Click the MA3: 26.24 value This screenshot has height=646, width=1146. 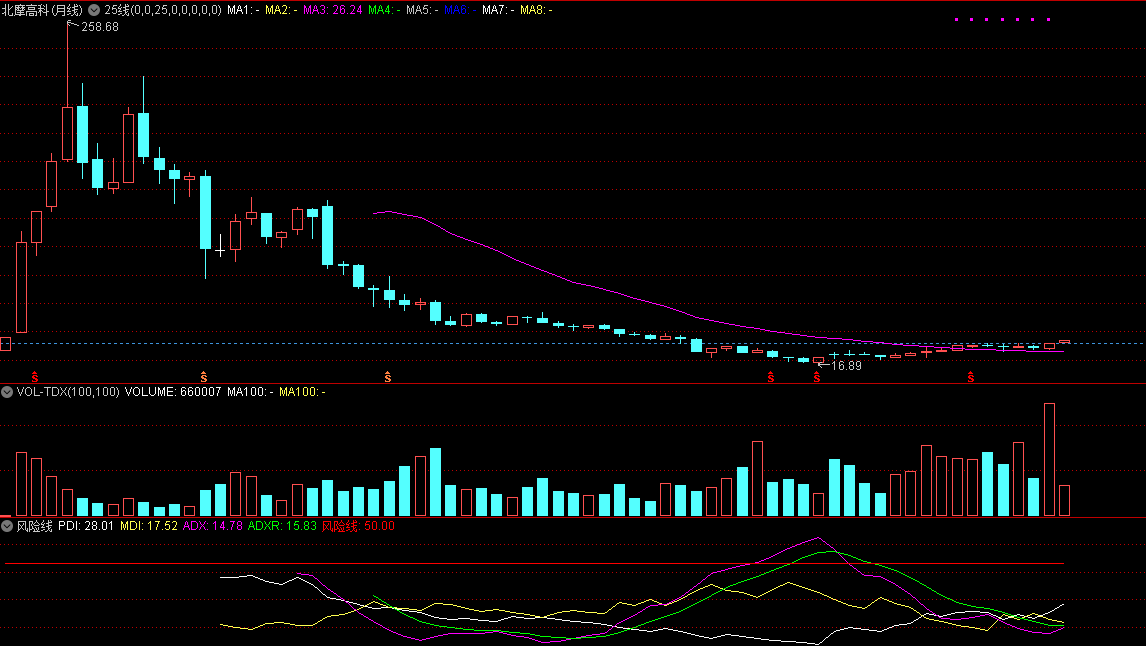click(333, 10)
